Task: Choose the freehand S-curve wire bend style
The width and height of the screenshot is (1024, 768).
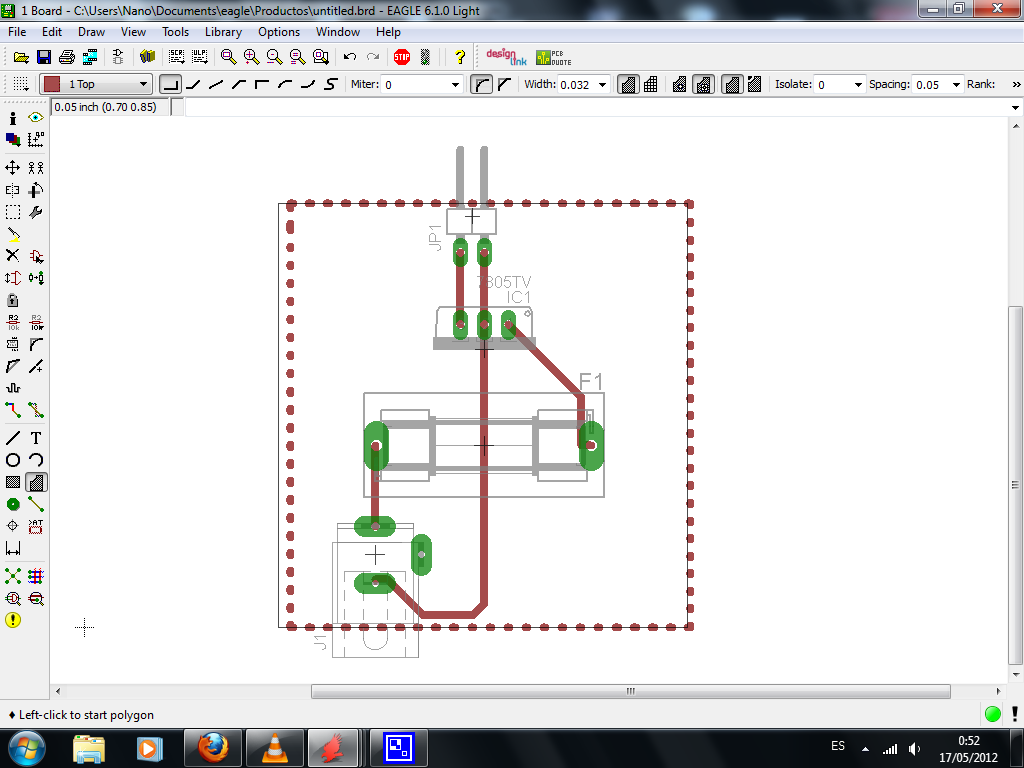Action: tap(331, 84)
